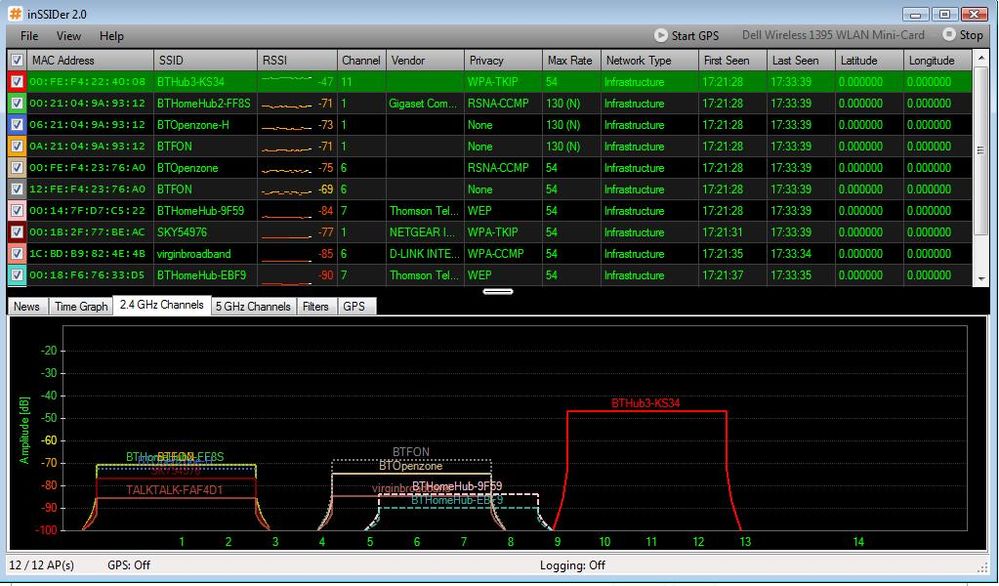Click MAC address 00:FE:F4:22:40:08

pyautogui.click(x=87, y=82)
